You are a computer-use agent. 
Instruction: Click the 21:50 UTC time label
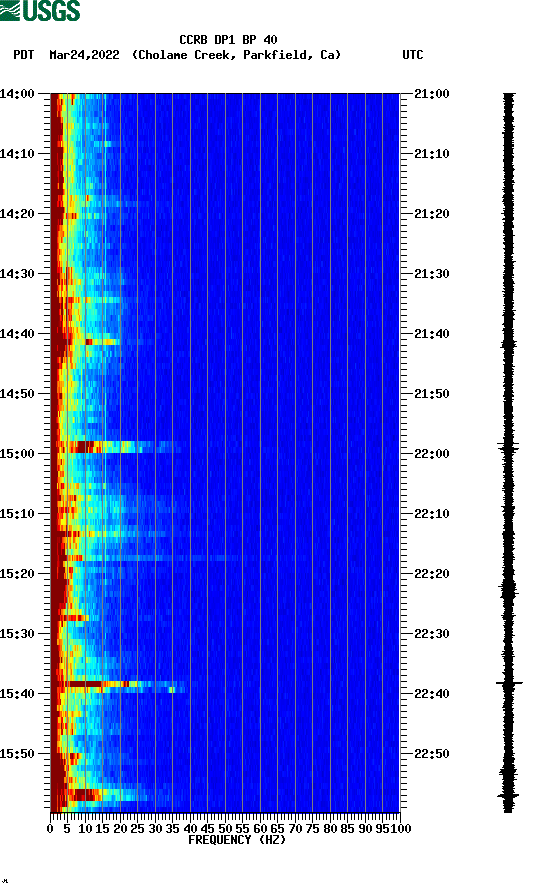431,394
